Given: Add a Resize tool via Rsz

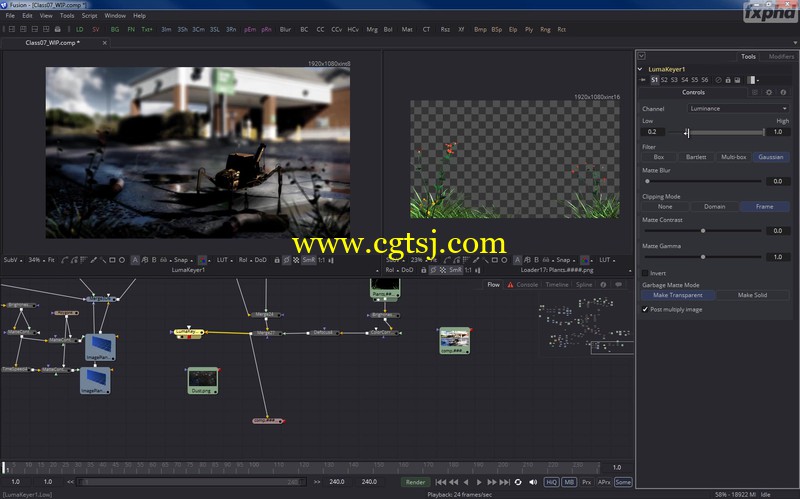Looking at the screenshot, I should pyautogui.click(x=445, y=30).
